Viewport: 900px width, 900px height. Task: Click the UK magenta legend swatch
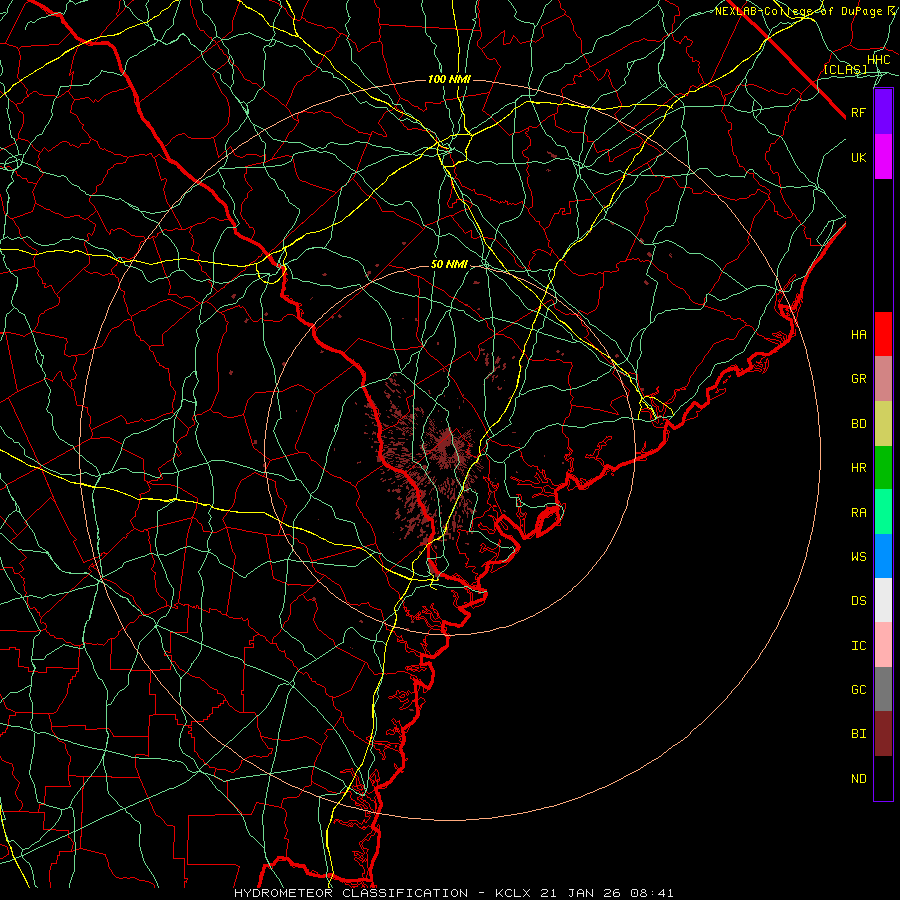pyautogui.click(x=883, y=157)
